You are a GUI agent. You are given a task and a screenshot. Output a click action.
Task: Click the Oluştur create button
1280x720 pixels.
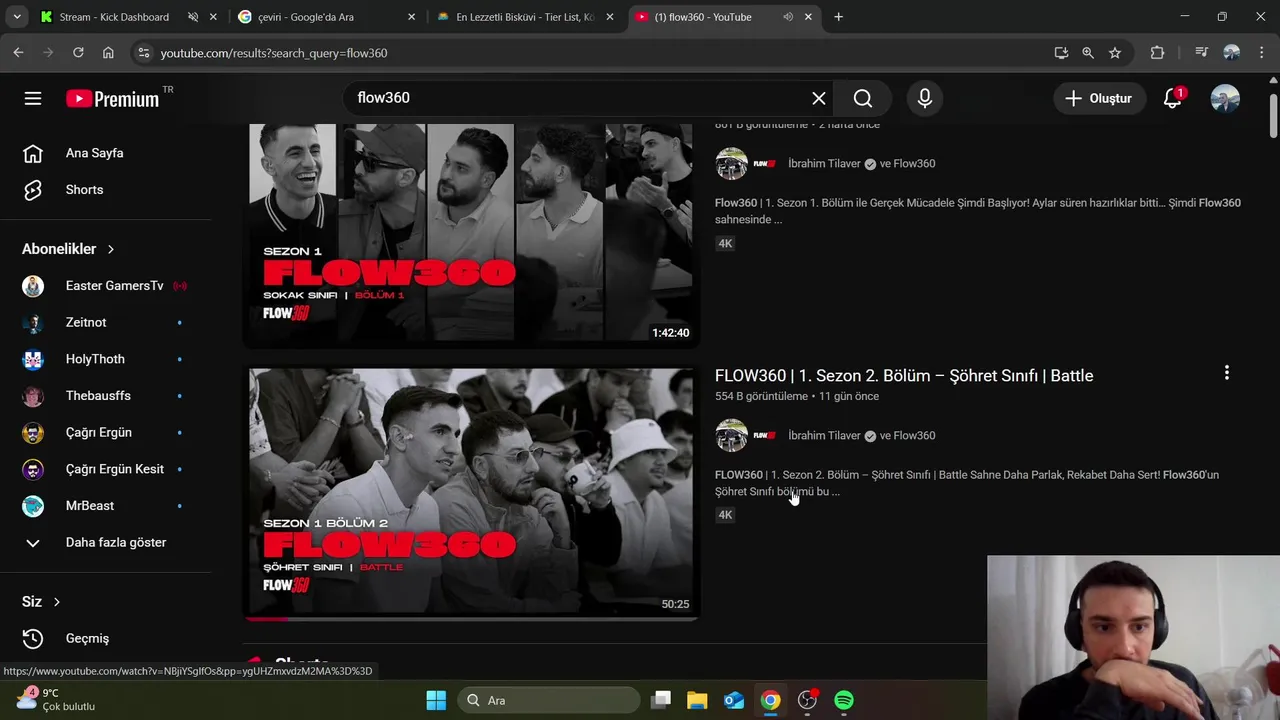coord(1098,98)
